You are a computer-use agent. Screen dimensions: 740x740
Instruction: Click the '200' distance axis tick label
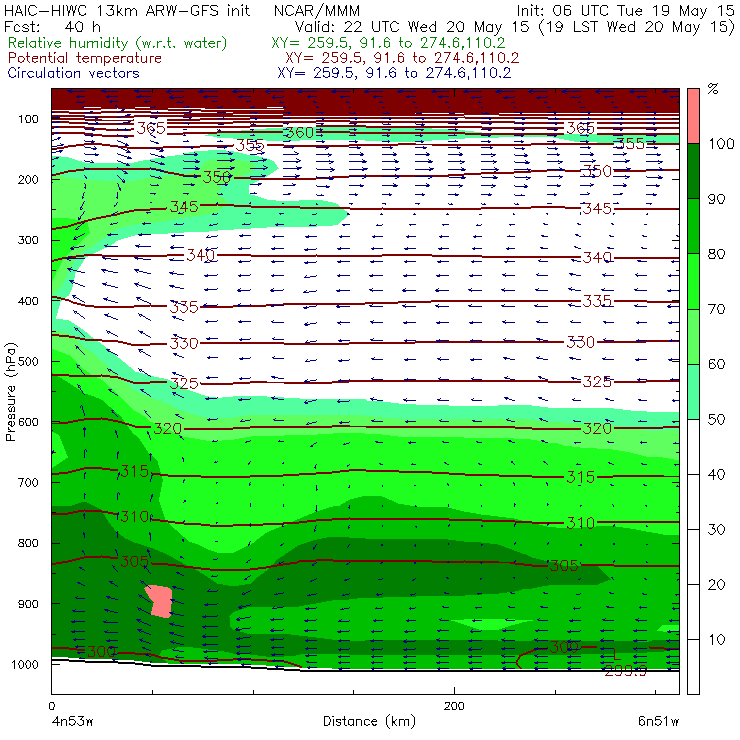(454, 706)
